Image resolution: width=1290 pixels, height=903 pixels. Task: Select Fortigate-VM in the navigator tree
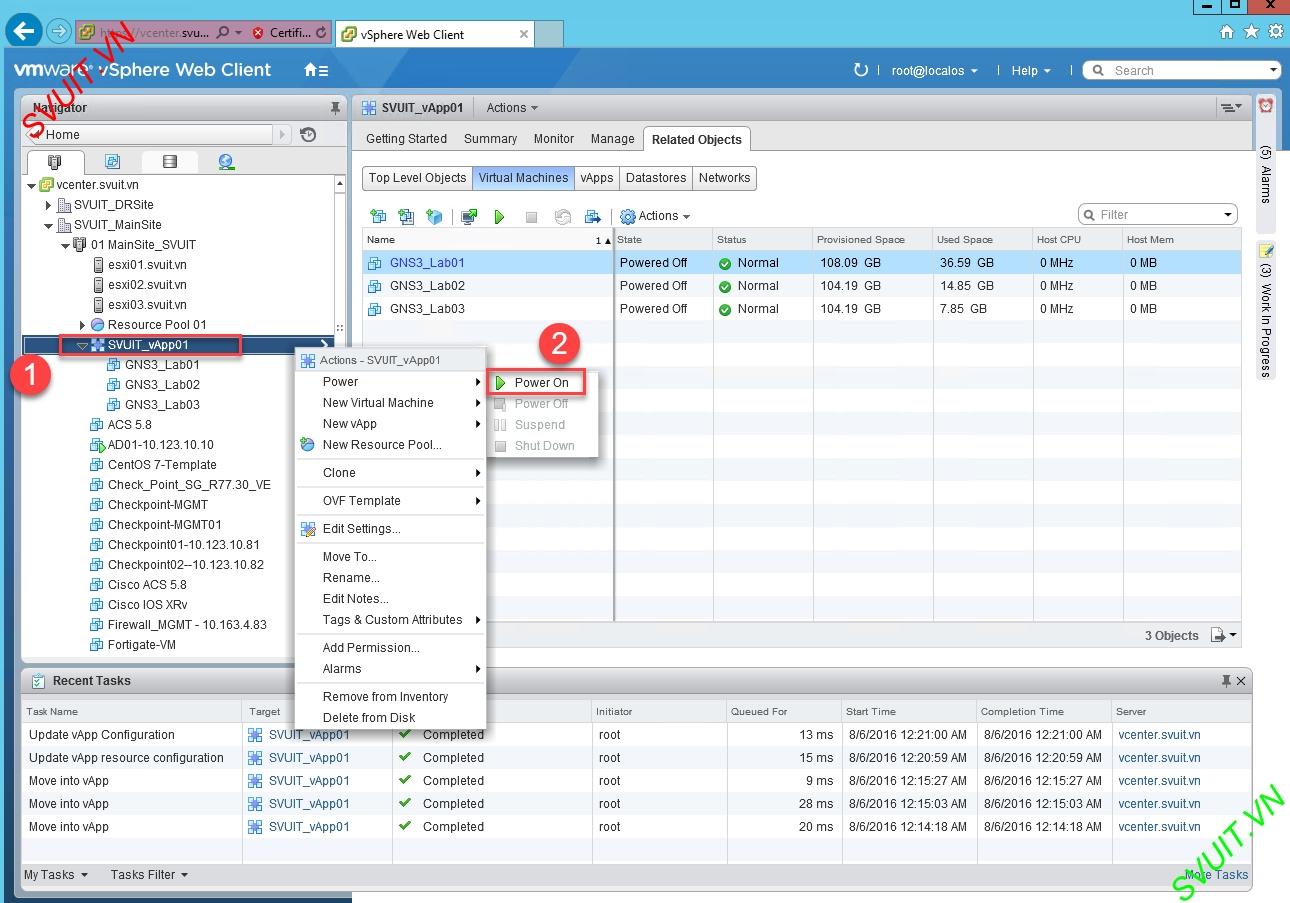coord(141,645)
